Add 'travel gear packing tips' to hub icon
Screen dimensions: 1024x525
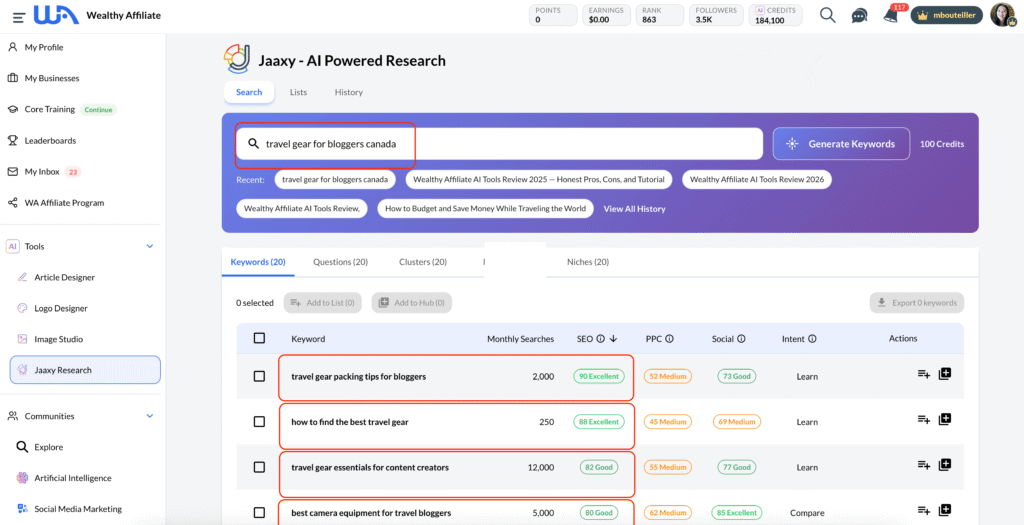tap(944, 374)
